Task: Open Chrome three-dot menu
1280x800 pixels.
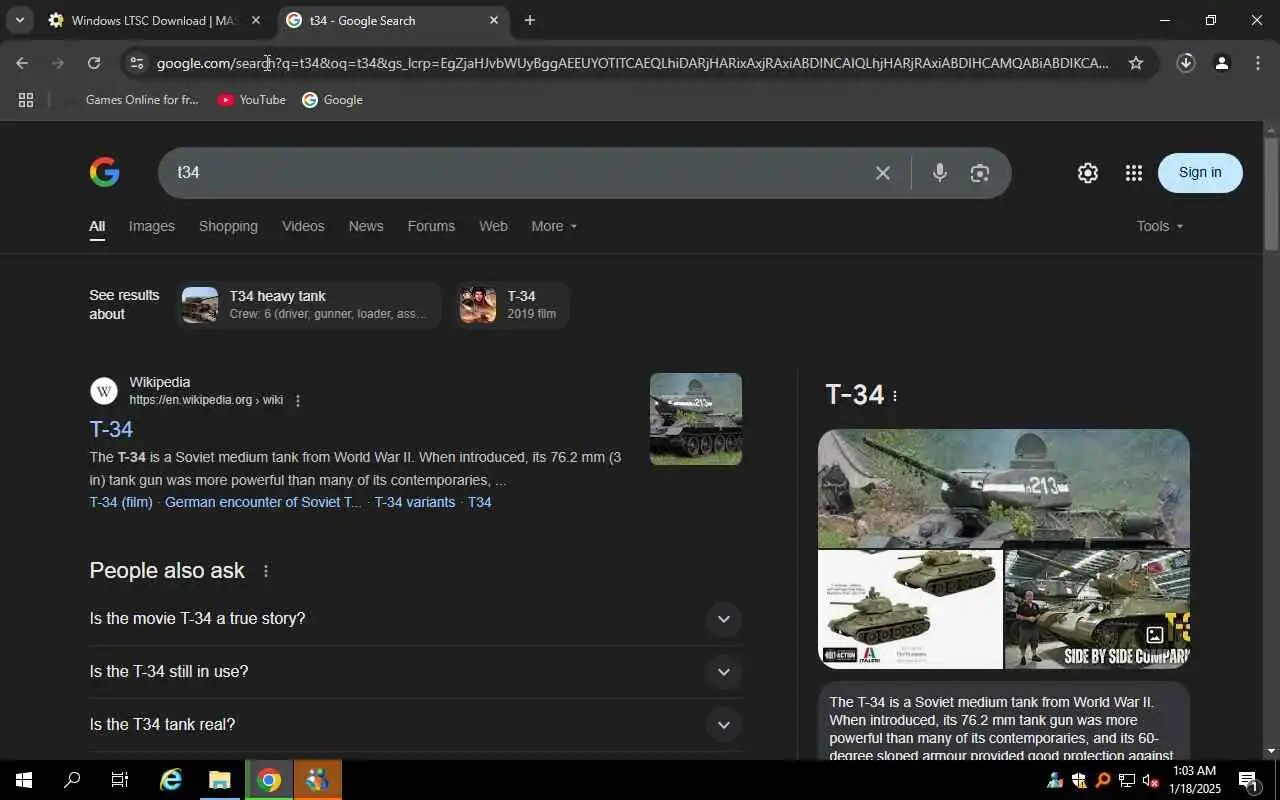Action: point(1258,63)
